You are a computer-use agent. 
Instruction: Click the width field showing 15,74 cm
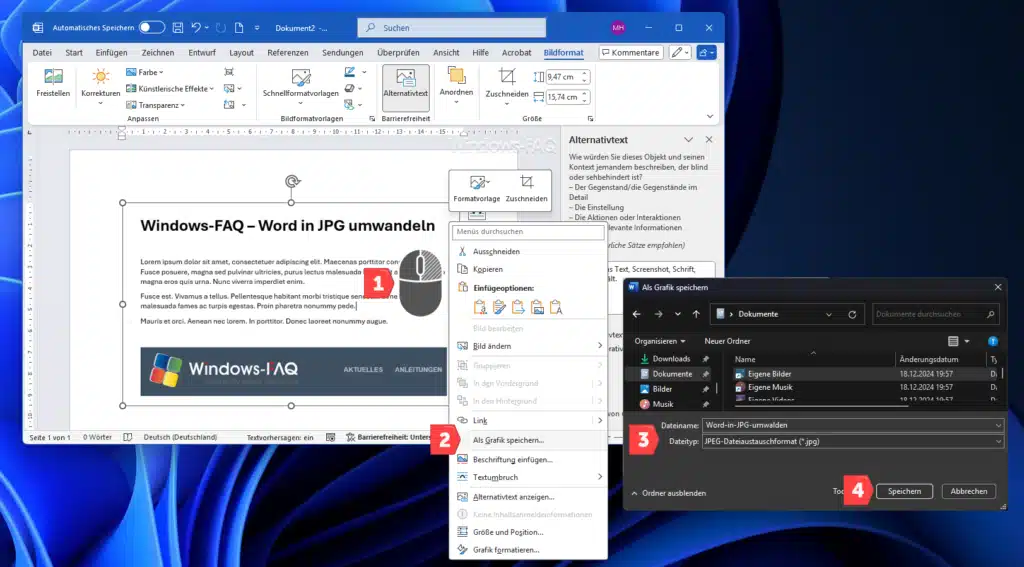pyautogui.click(x=562, y=97)
